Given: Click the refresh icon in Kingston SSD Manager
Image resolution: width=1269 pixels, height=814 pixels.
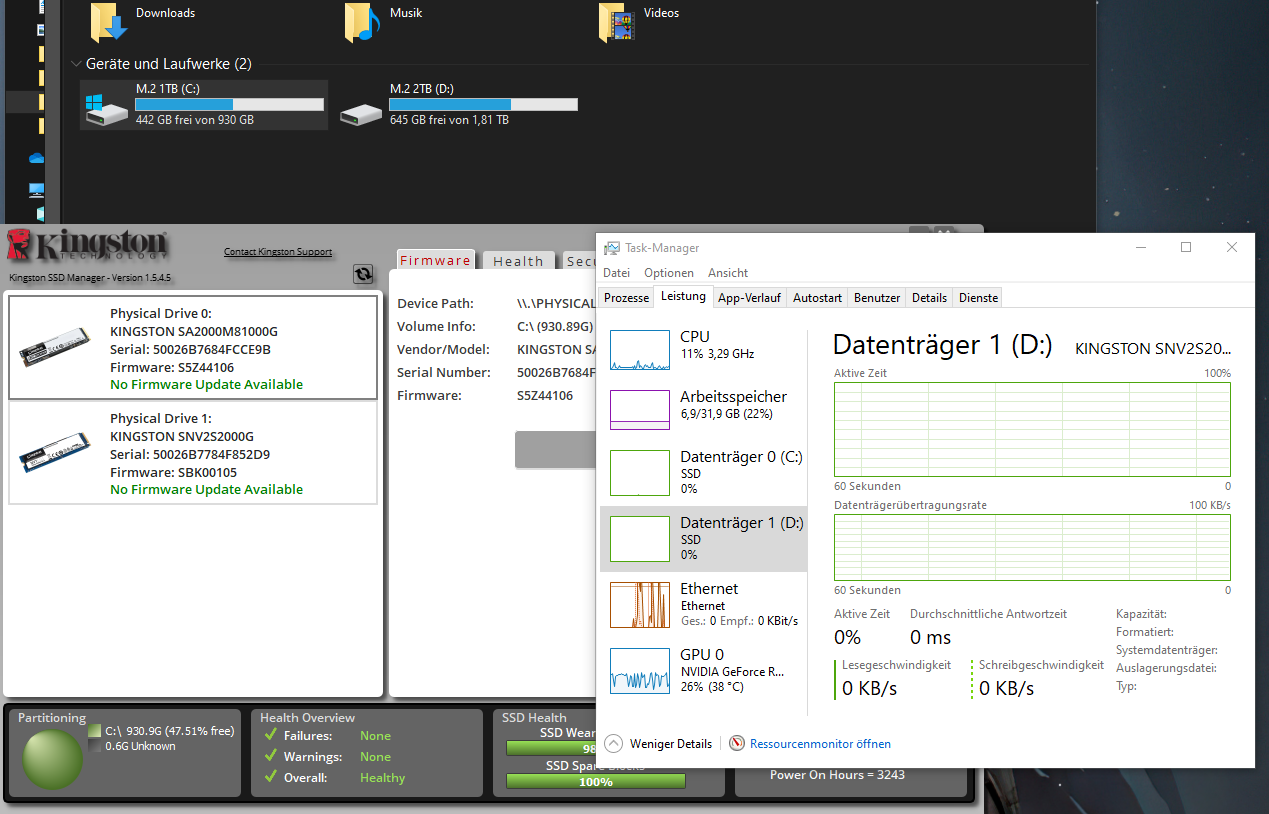Looking at the screenshot, I should coord(363,274).
